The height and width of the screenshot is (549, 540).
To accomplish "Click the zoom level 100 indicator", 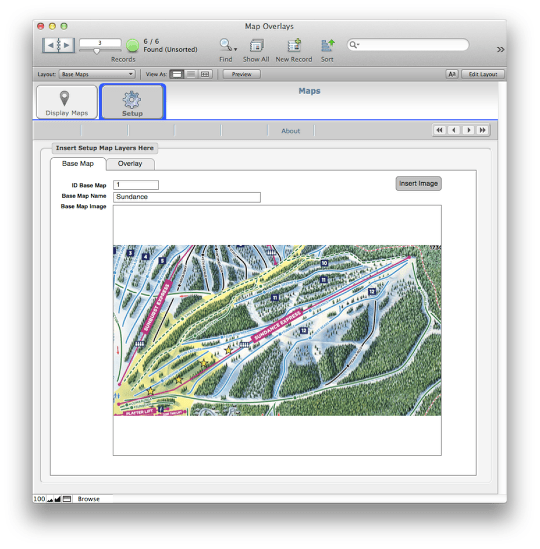I will point(39,499).
